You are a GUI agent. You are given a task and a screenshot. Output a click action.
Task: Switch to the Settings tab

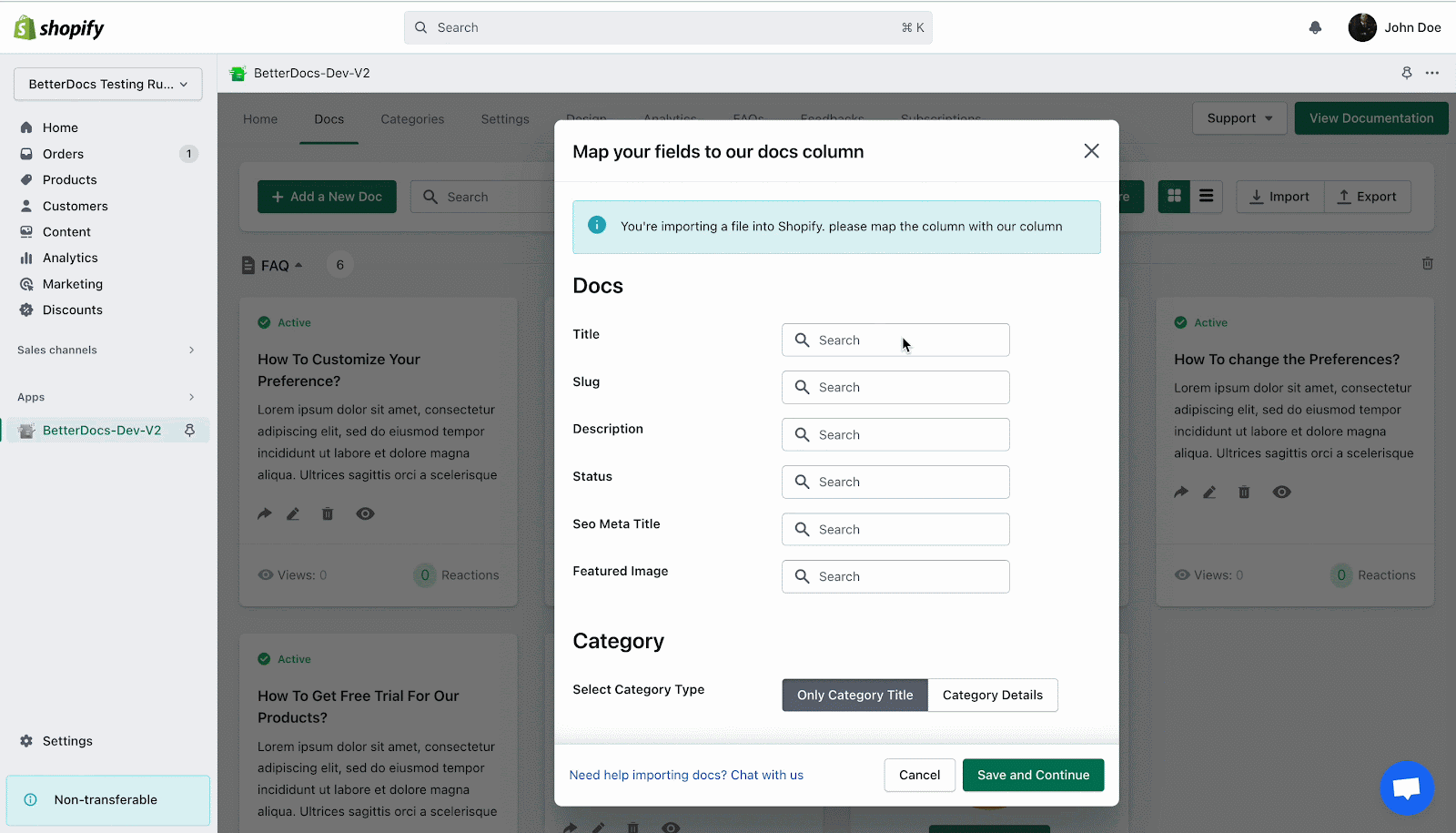(x=505, y=118)
